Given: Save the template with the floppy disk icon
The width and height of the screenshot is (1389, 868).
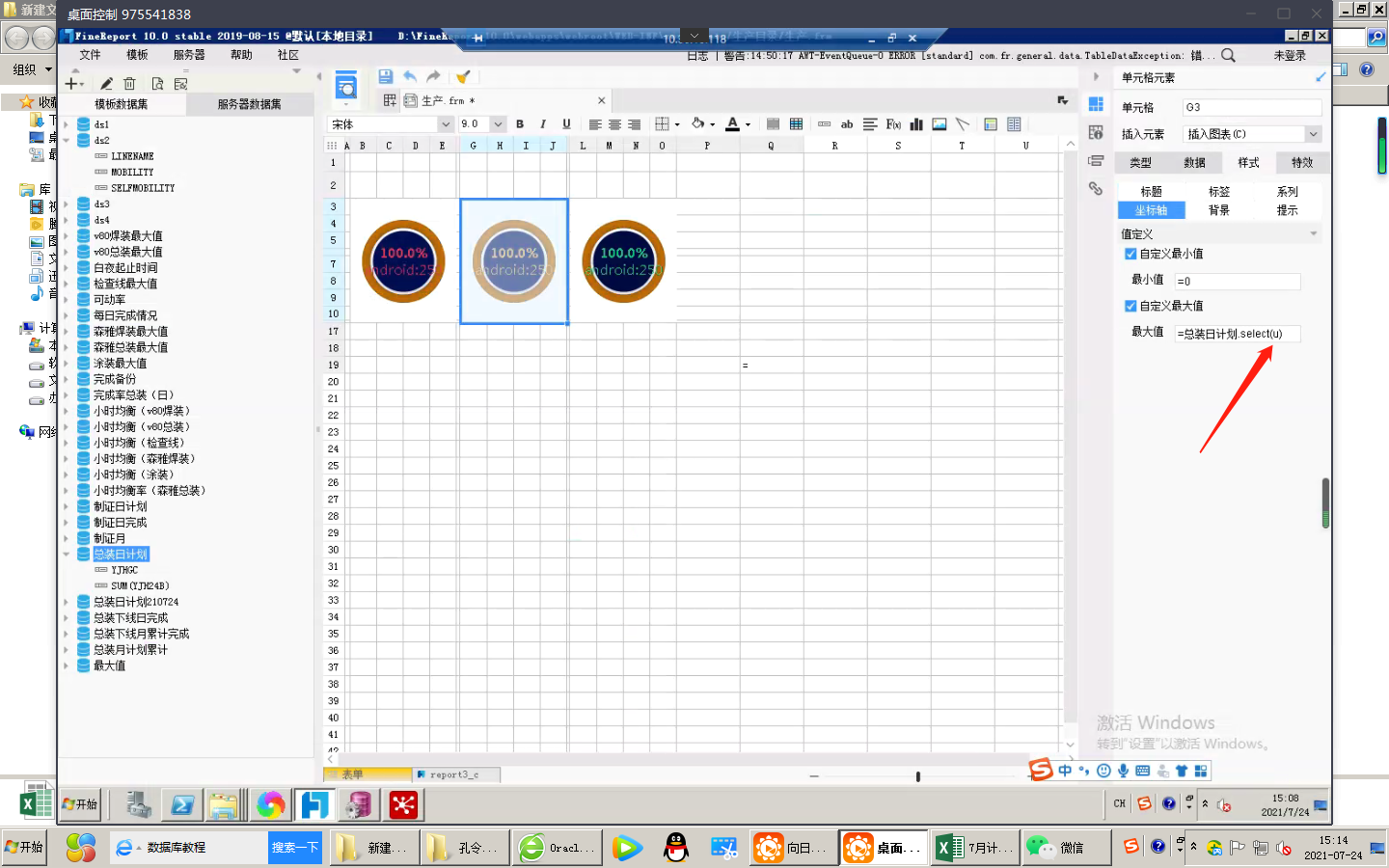Looking at the screenshot, I should pyautogui.click(x=385, y=76).
